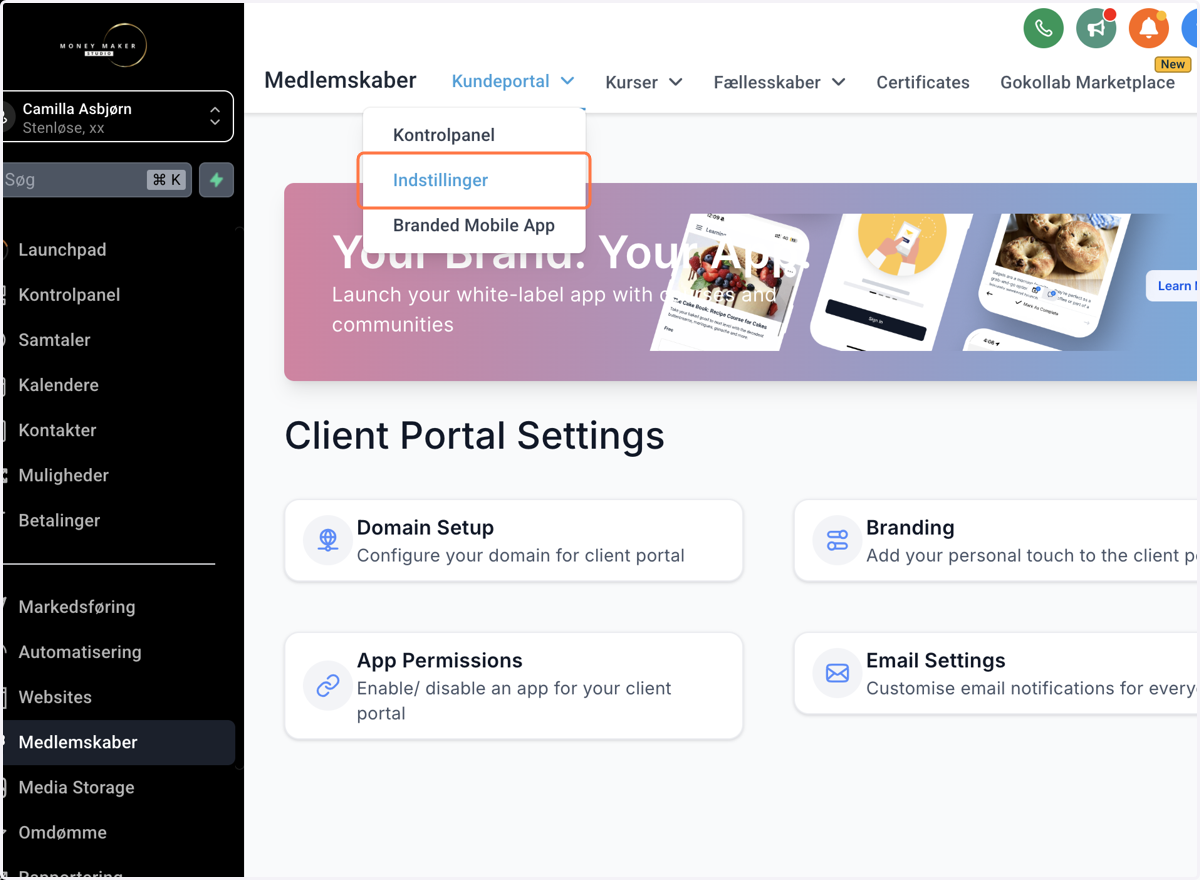The height and width of the screenshot is (880, 1200).
Task: Click the Medlemskaber page heading
Action: pyautogui.click(x=340, y=80)
